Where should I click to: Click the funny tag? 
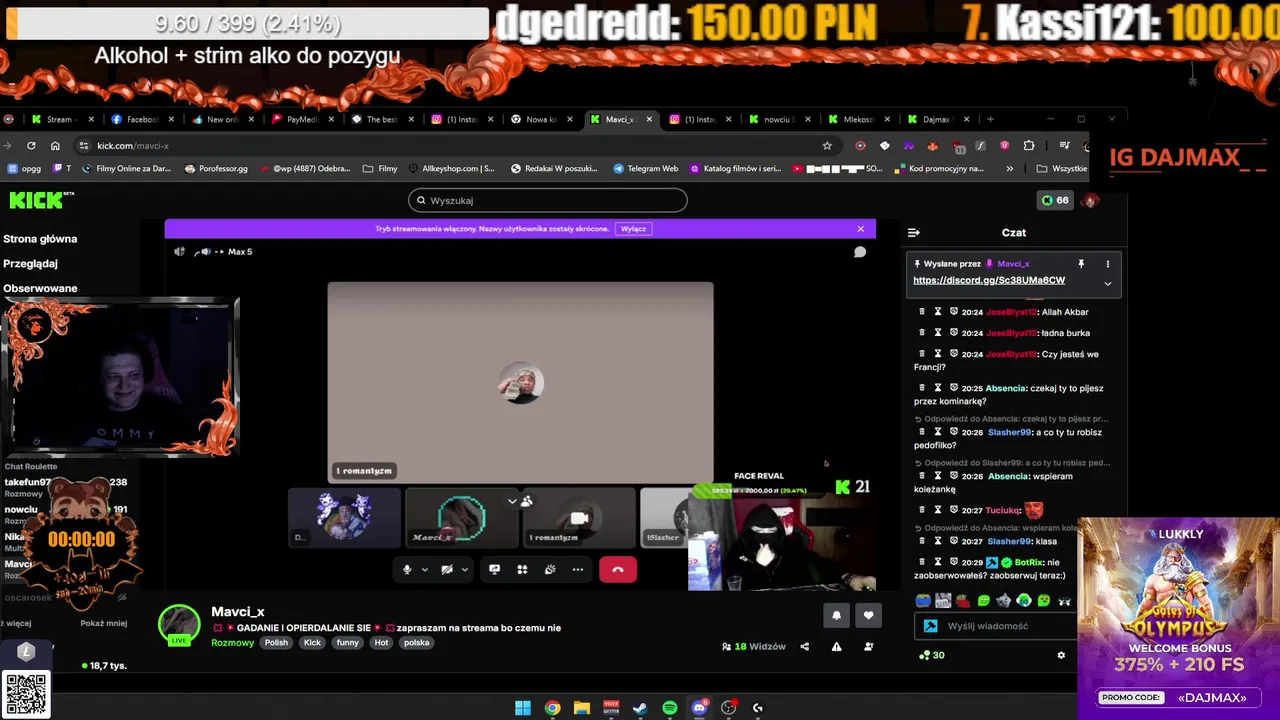pos(347,643)
